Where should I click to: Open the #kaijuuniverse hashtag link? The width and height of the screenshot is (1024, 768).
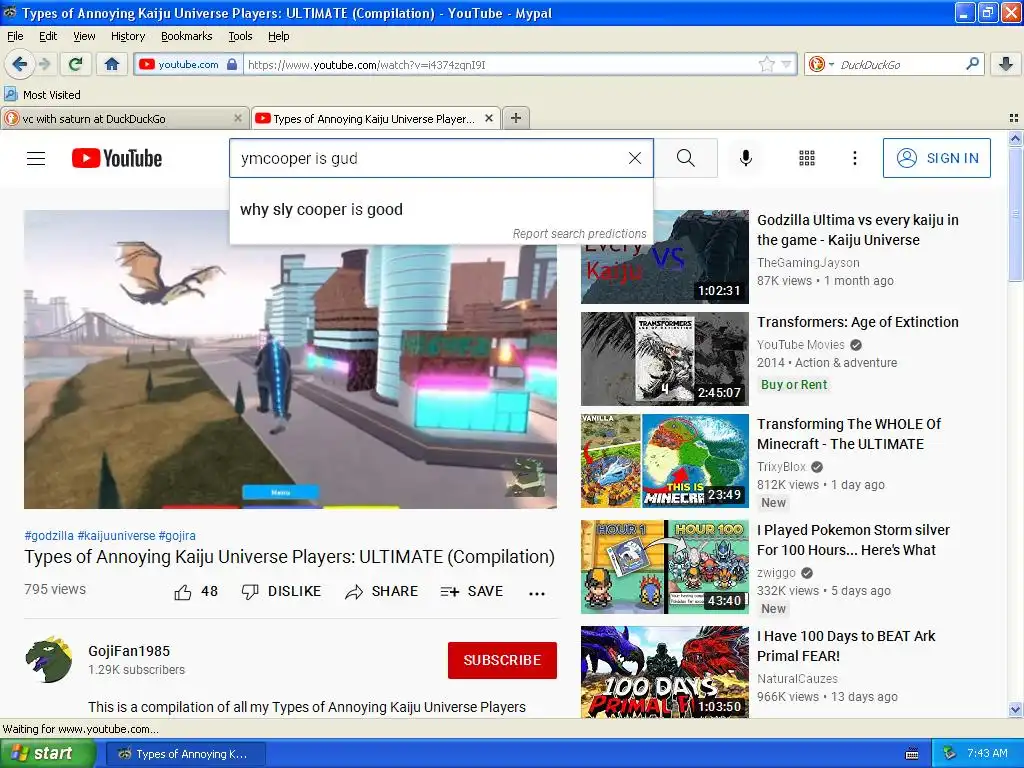(116, 536)
